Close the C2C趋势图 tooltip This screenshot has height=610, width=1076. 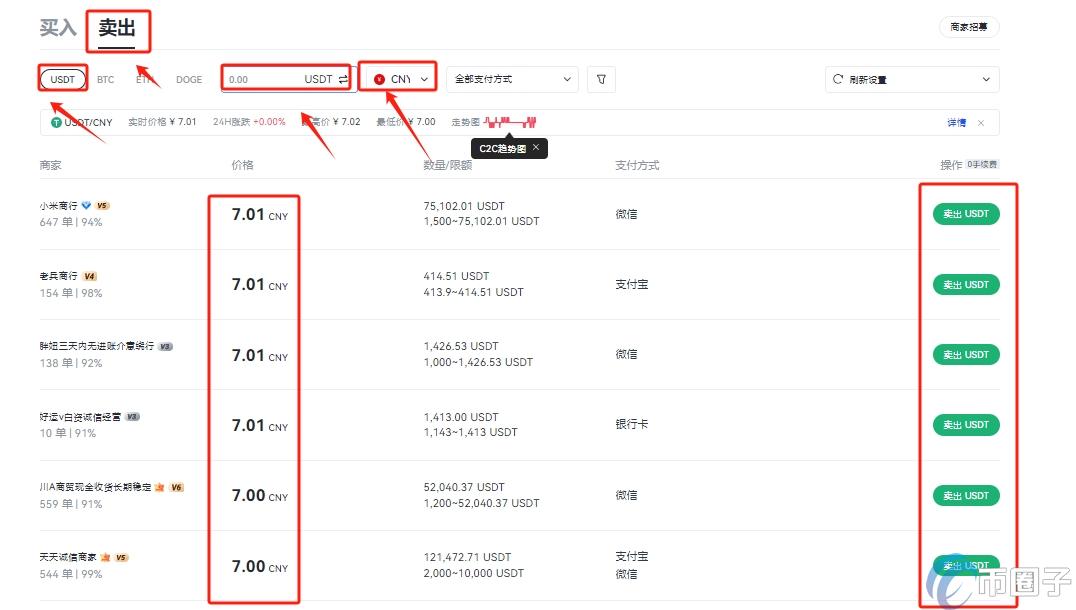point(537,147)
